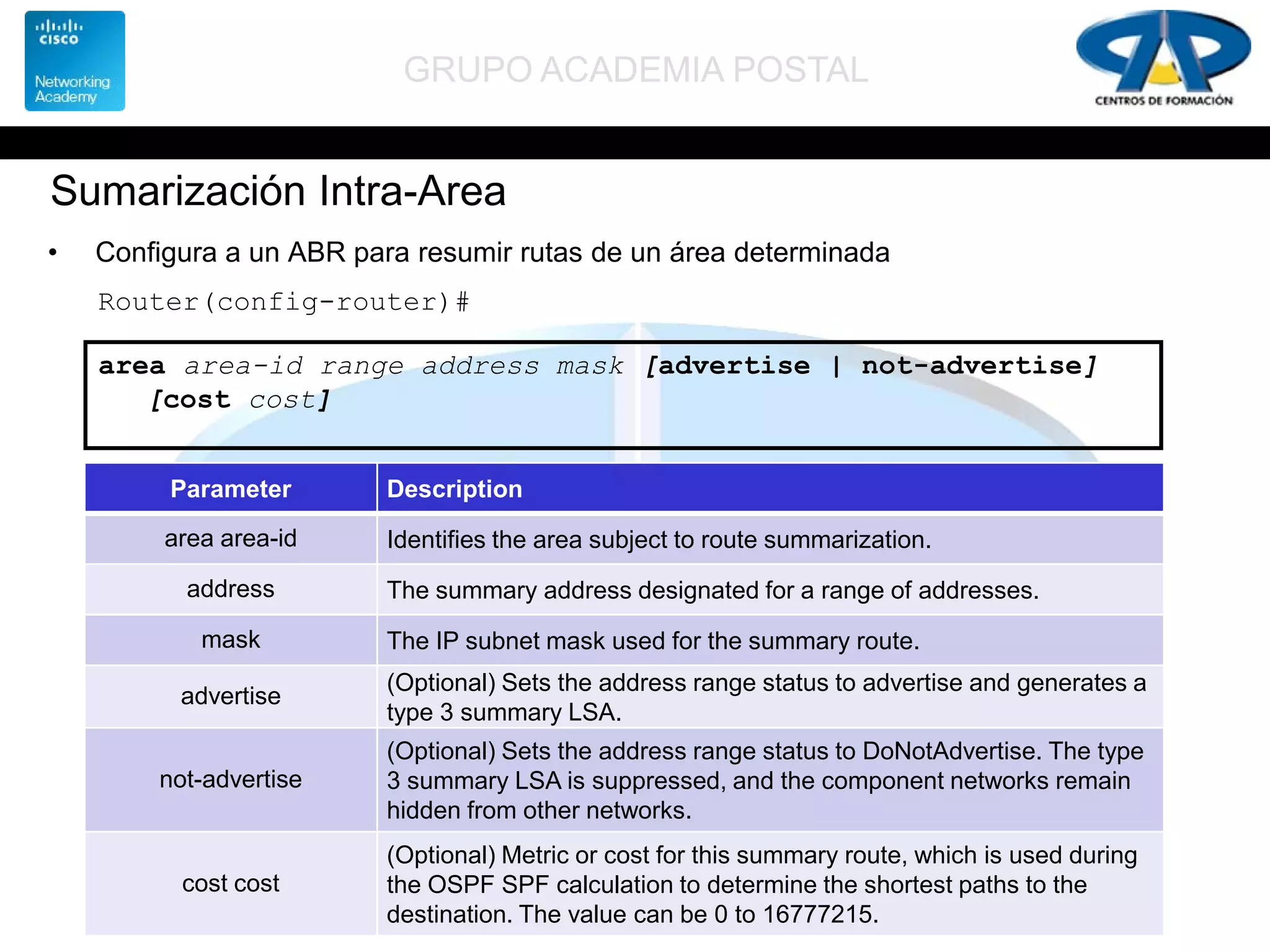1270x952 pixels.
Task: Click the Sumarización Intra-Area title
Action: pyautogui.click(x=278, y=190)
